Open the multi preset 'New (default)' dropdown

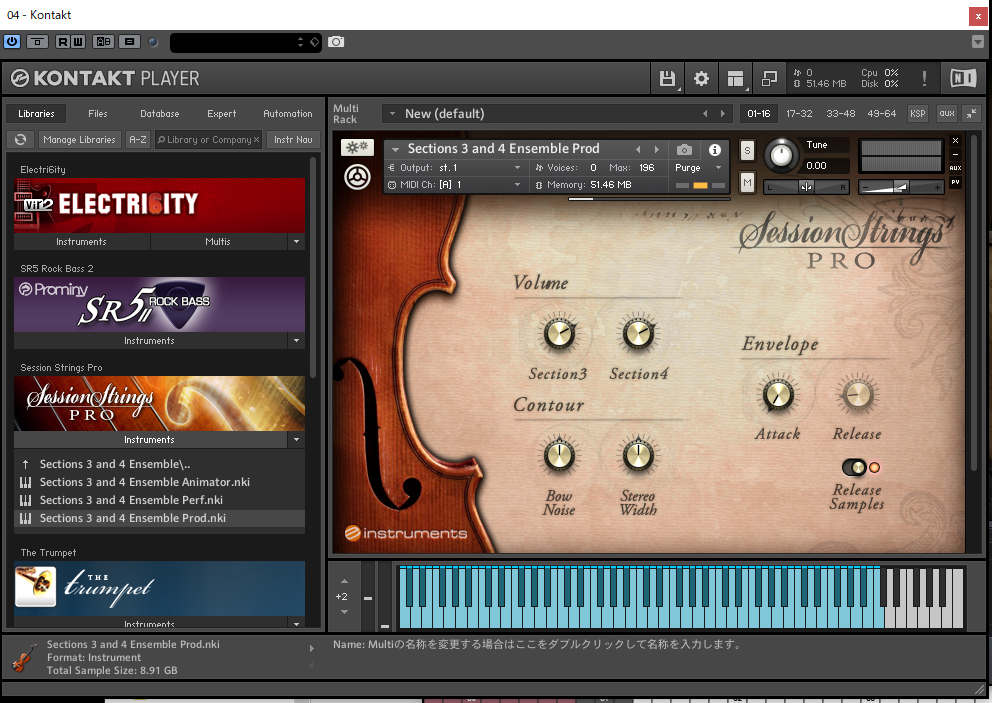pyautogui.click(x=392, y=114)
